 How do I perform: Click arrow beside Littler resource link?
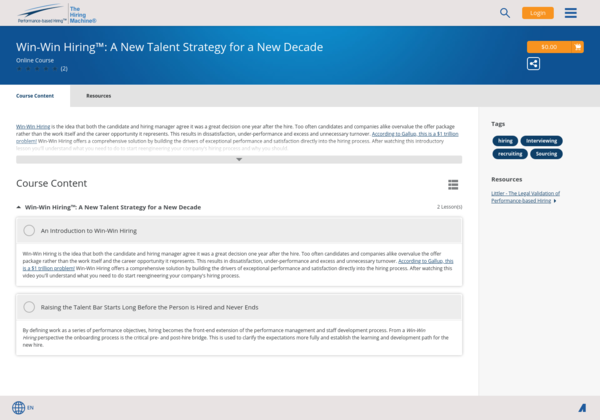click(x=555, y=201)
